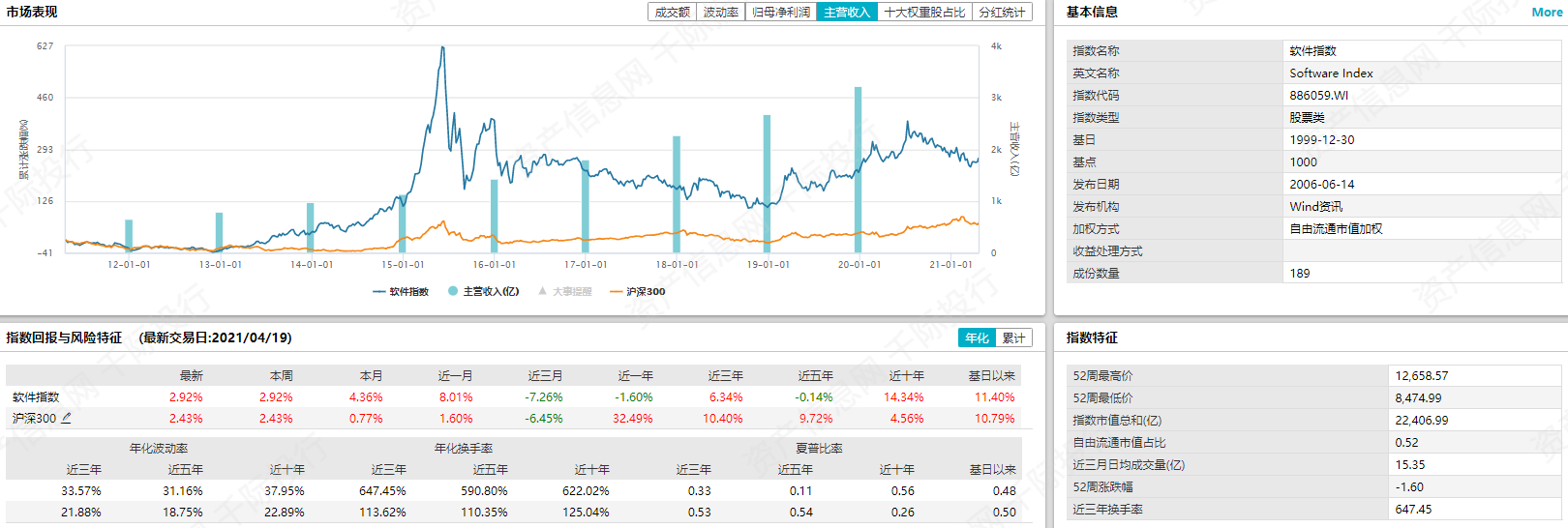
Task: Enable the greyed-out 大事提醒 legend triangle
Action: (543, 291)
